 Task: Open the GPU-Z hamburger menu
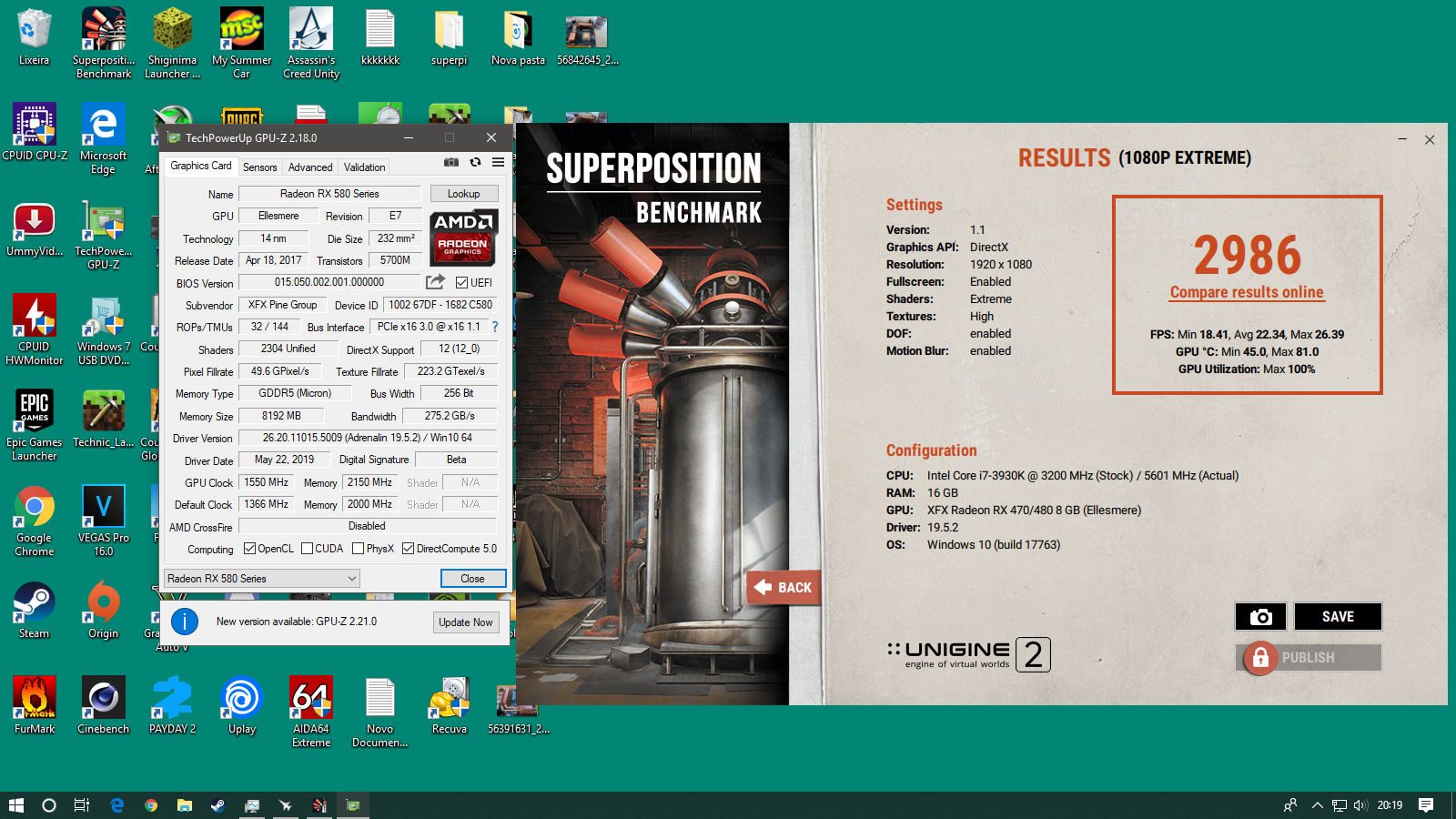pos(498,162)
